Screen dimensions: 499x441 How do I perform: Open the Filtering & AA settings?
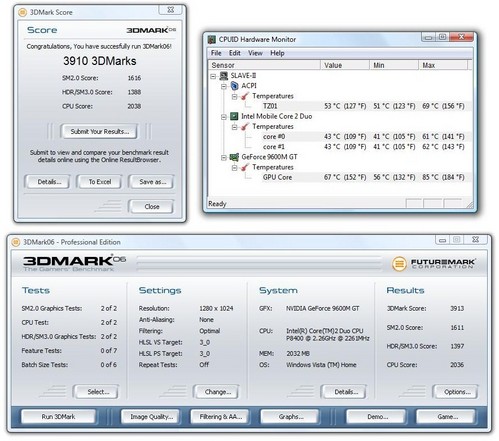[220, 417]
